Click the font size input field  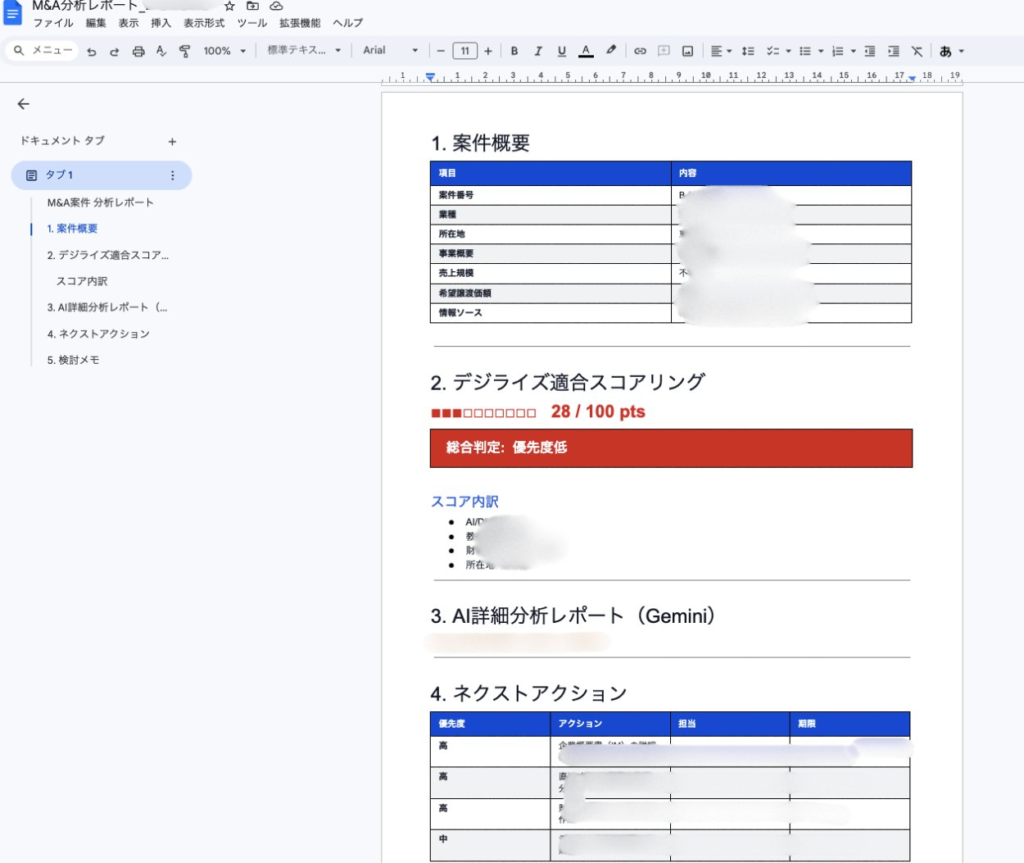click(x=465, y=51)
